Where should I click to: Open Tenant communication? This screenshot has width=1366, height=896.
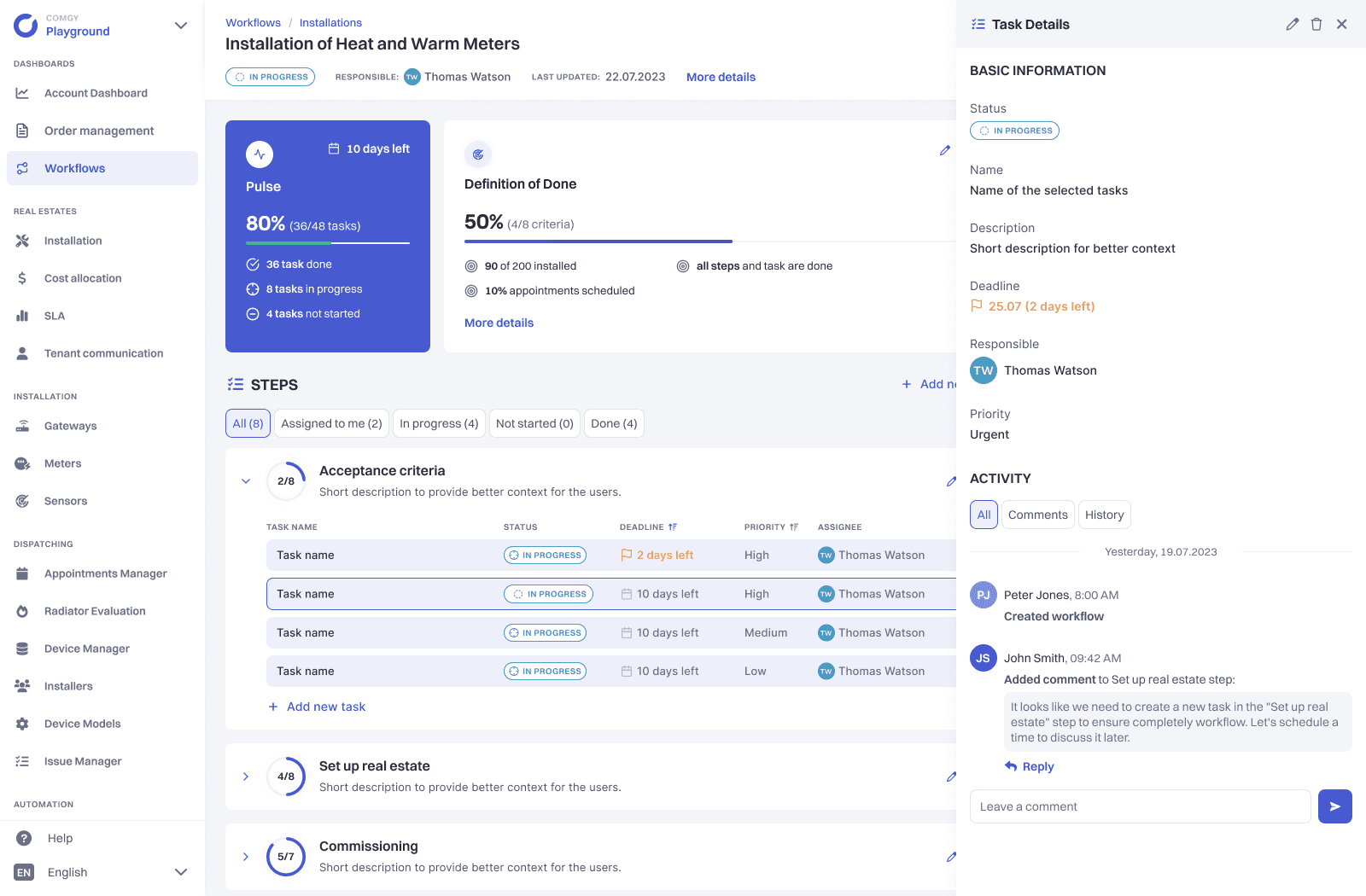[103, 353]
